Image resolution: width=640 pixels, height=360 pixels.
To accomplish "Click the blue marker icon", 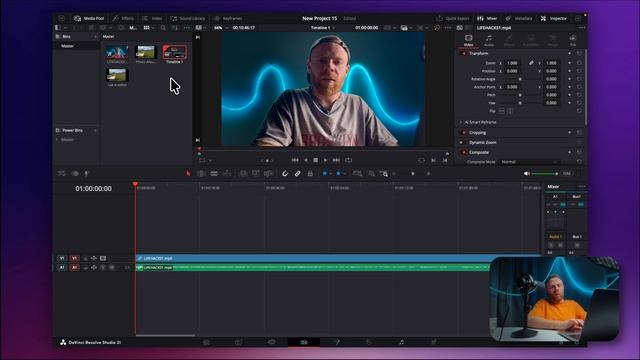I will coord(338,173).
